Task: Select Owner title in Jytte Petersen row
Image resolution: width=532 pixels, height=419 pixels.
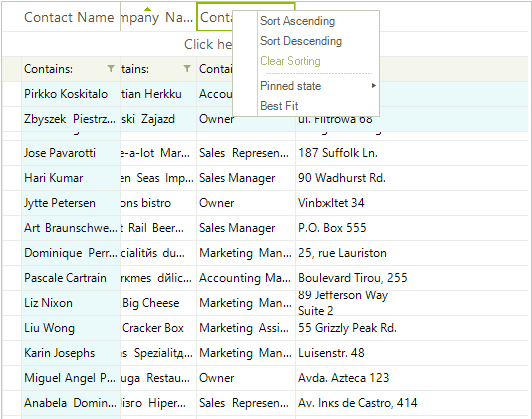Action: pyautogui.click(x=246, y=203)
